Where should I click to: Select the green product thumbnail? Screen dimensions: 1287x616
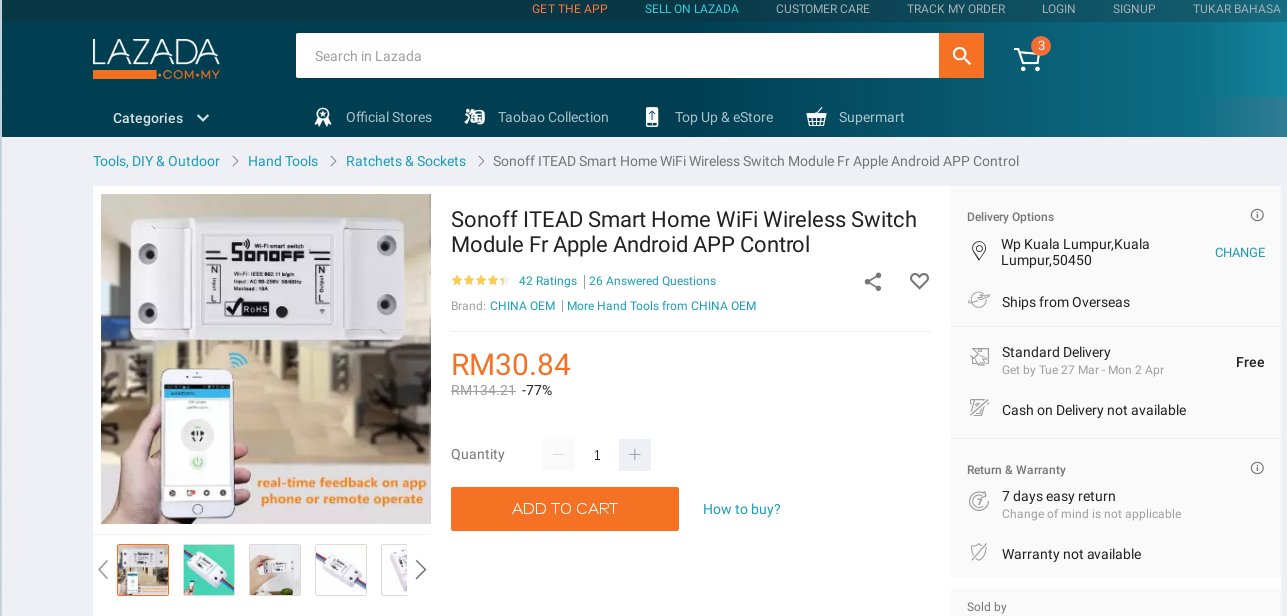208,569
